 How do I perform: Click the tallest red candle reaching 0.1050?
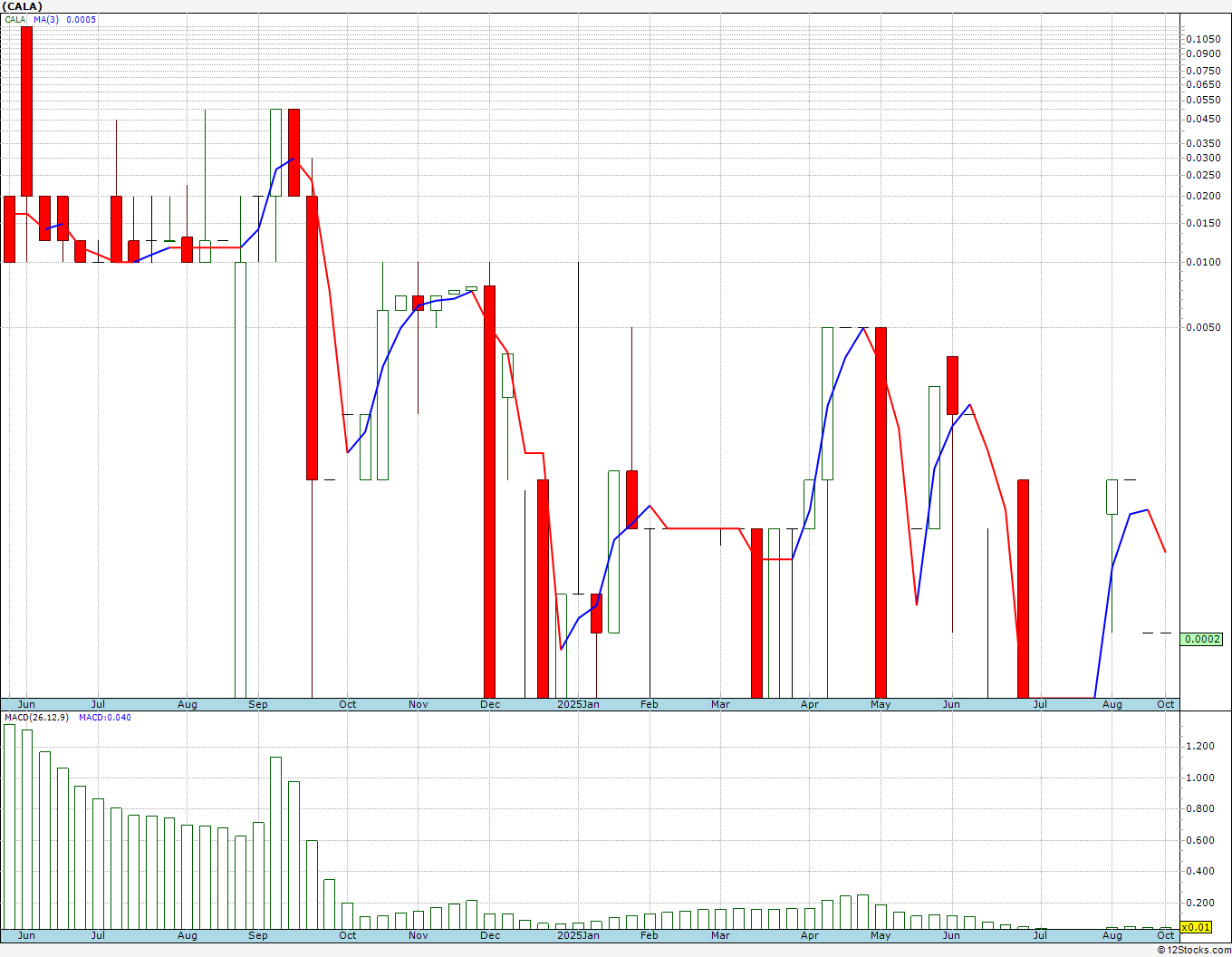[27, 109]
